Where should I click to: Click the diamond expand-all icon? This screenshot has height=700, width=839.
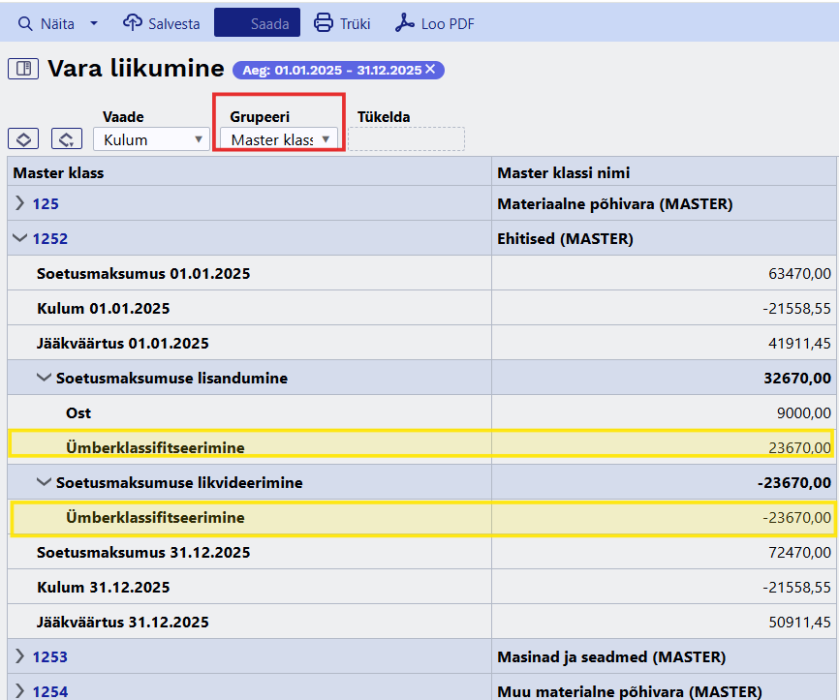(23, 139)
